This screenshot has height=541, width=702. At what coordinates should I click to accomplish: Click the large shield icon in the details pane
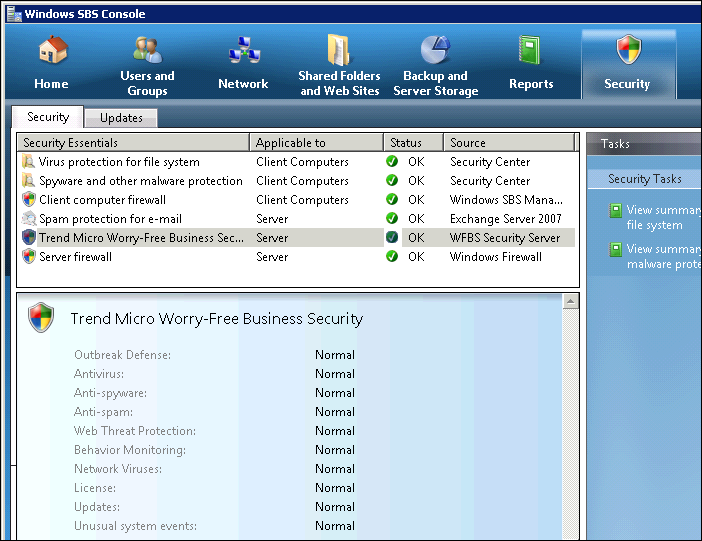click(41, 318)
